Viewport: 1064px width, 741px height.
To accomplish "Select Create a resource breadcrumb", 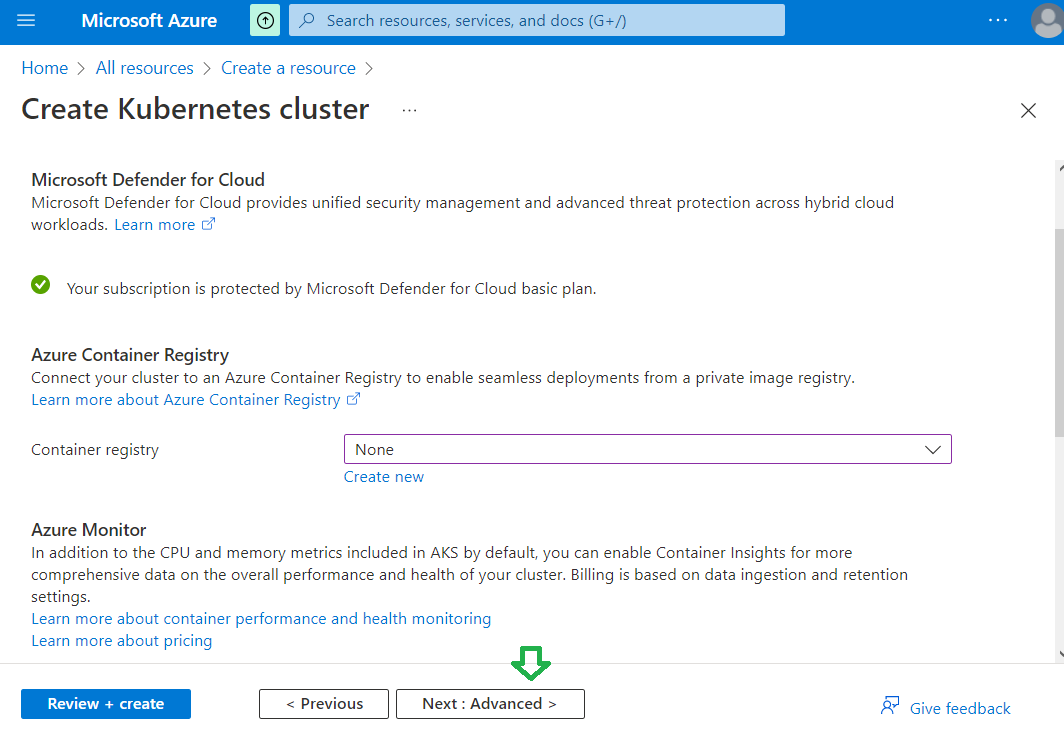I will pos(288,68).
